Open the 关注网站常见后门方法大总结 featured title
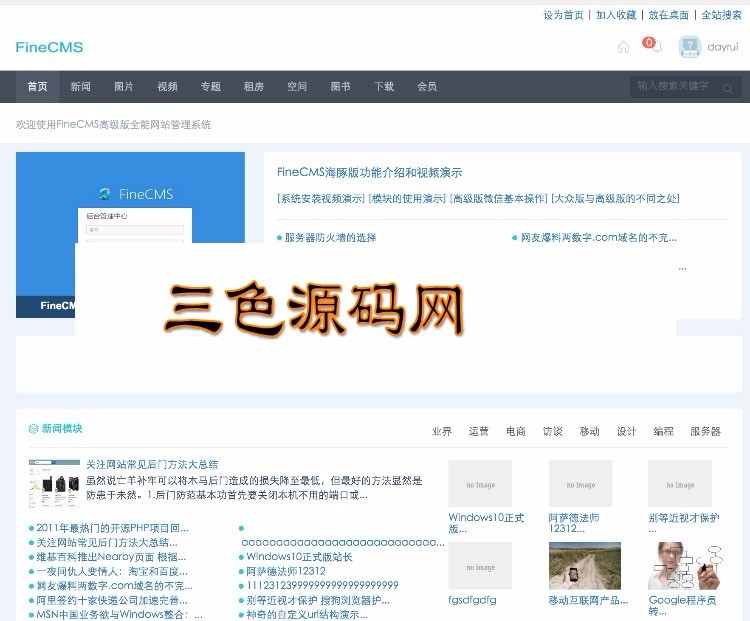750x621 pixels. tap(152, 464)
